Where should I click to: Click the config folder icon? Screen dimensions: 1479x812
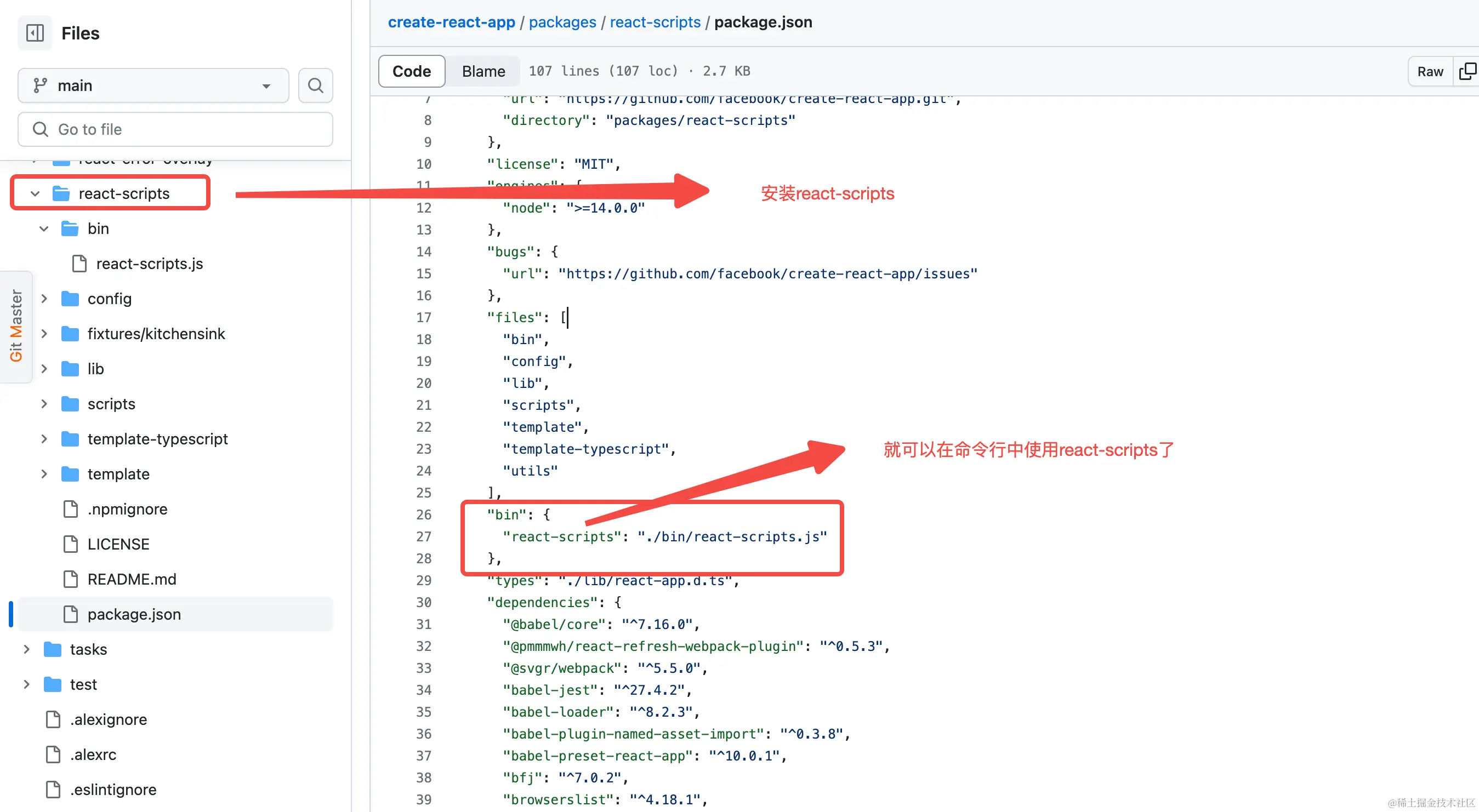tap(70, 299)
